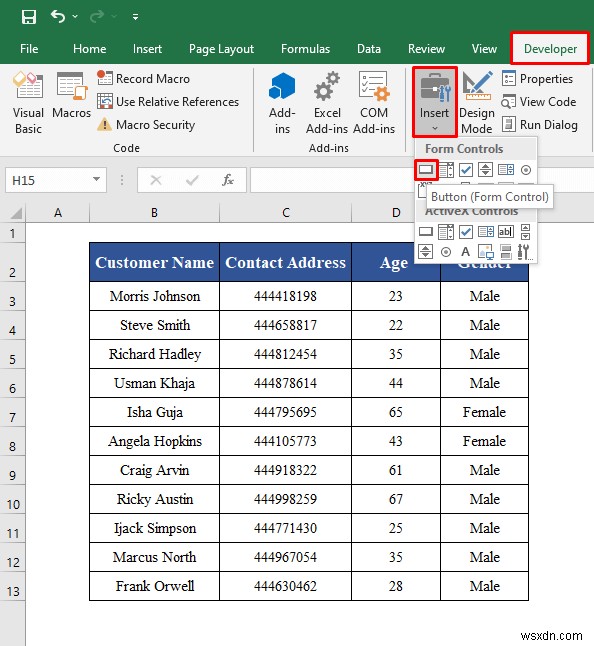Viewport: 594px width, 646px height.
Task: Open the Macros list icon
Action: [72, 86]
